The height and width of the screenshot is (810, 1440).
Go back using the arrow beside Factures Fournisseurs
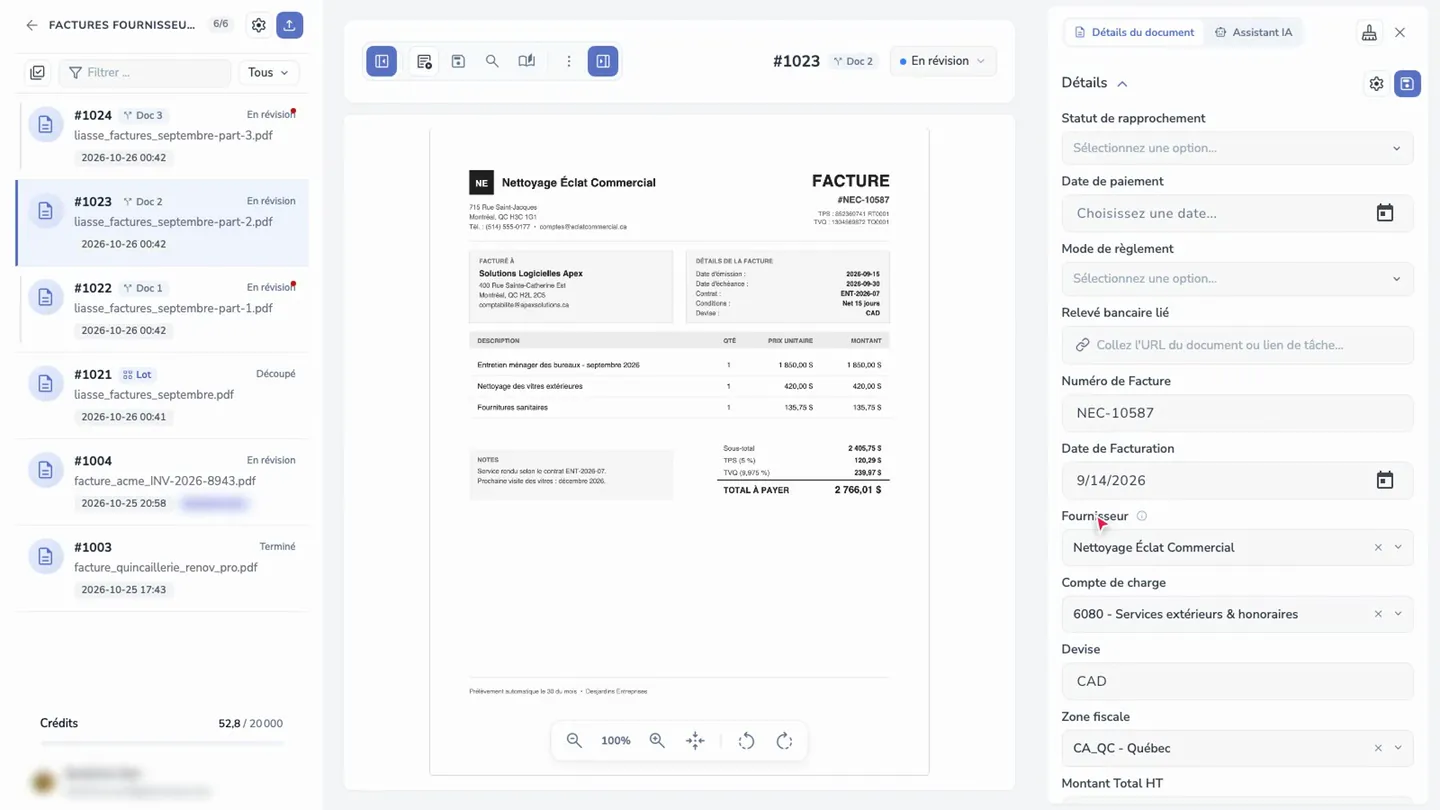pos(32,25)
